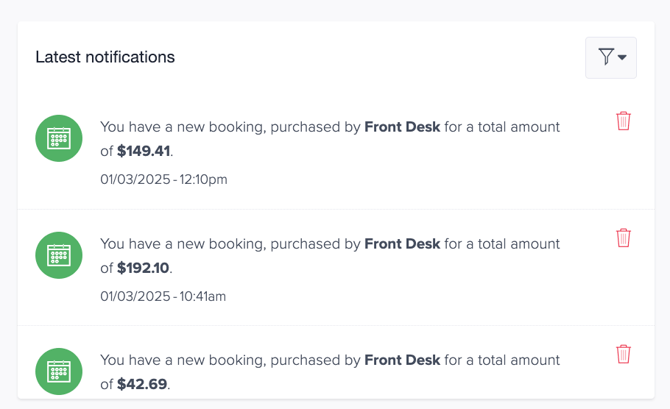Open the Front Desk link in $192.10 notification
Image resolution: width=670 pixels, height=409 pixels.
tap(402, 244)
